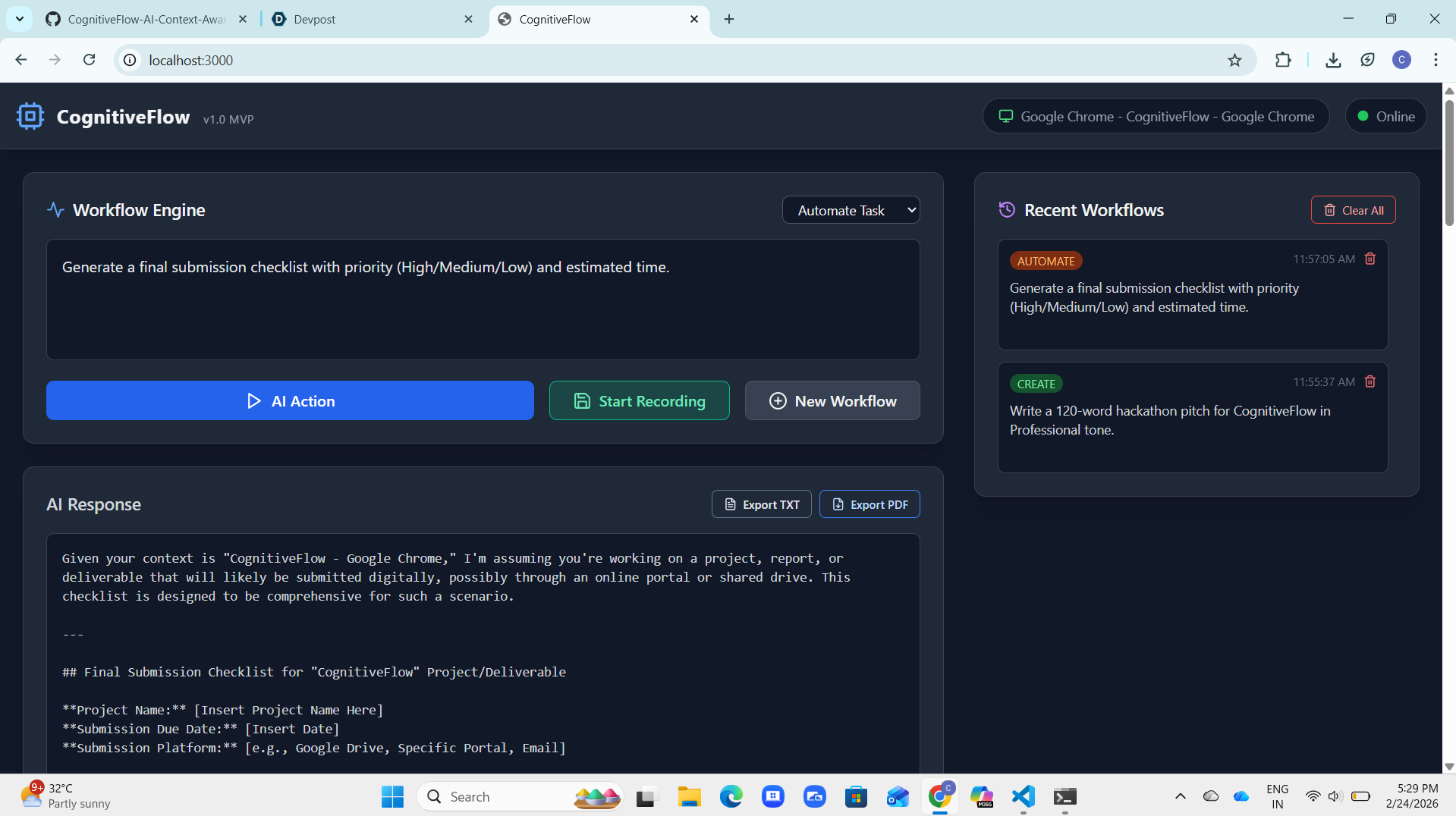
Task: Click the Windows taskbar Search box
Action: pos(520,796)
